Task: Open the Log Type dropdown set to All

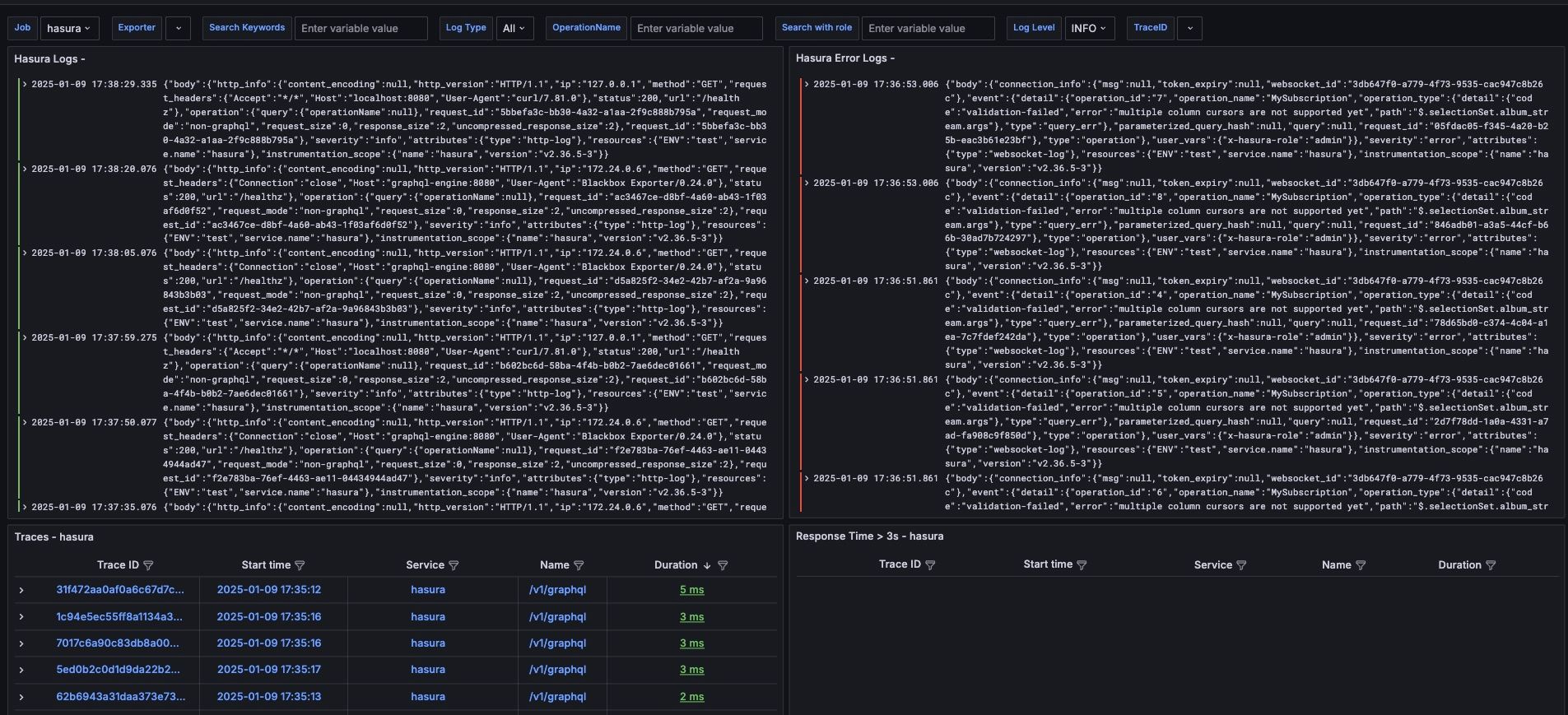Action: point(514,28)
